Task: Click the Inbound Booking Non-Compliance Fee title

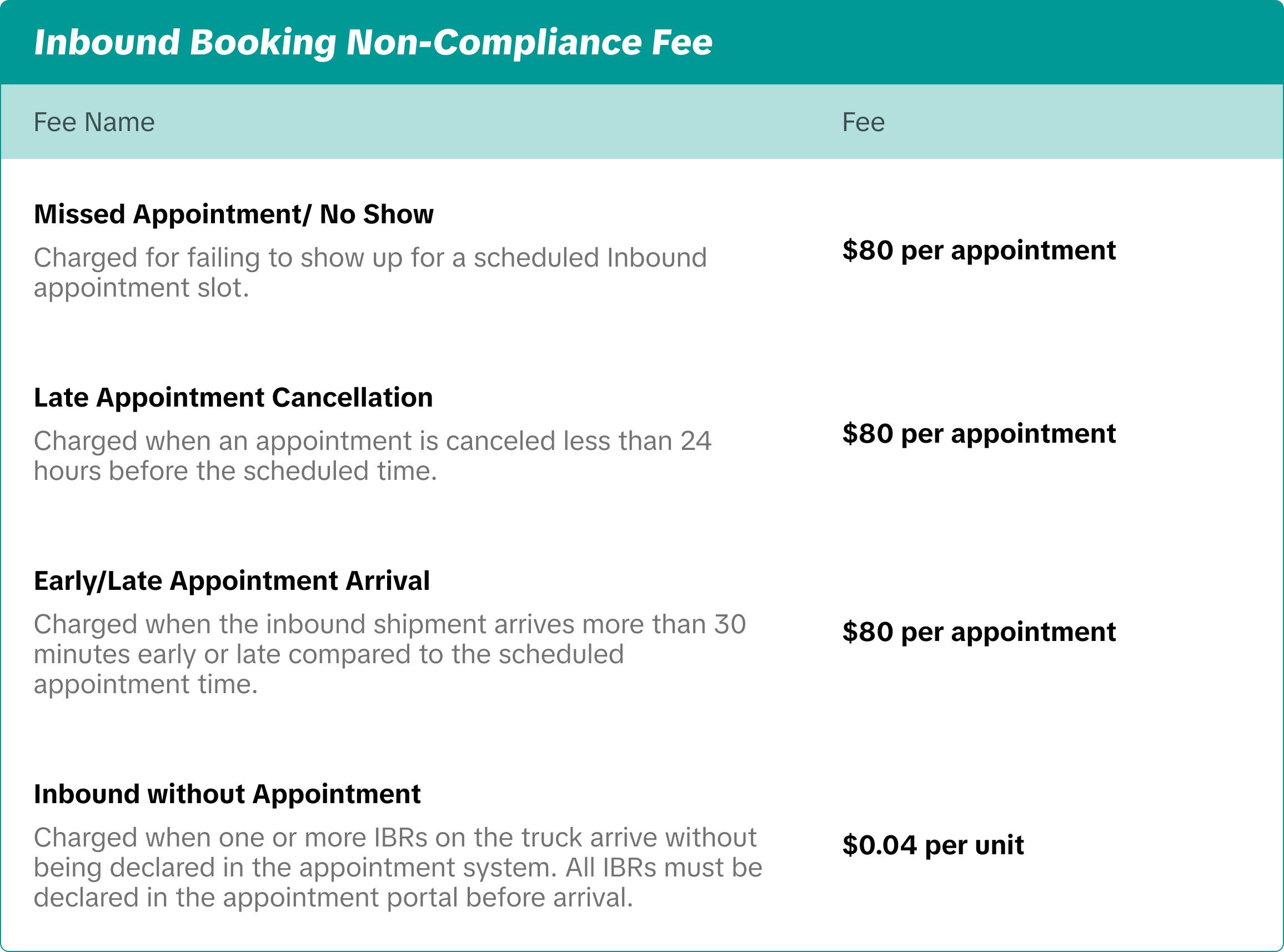Action: [373, 43]
